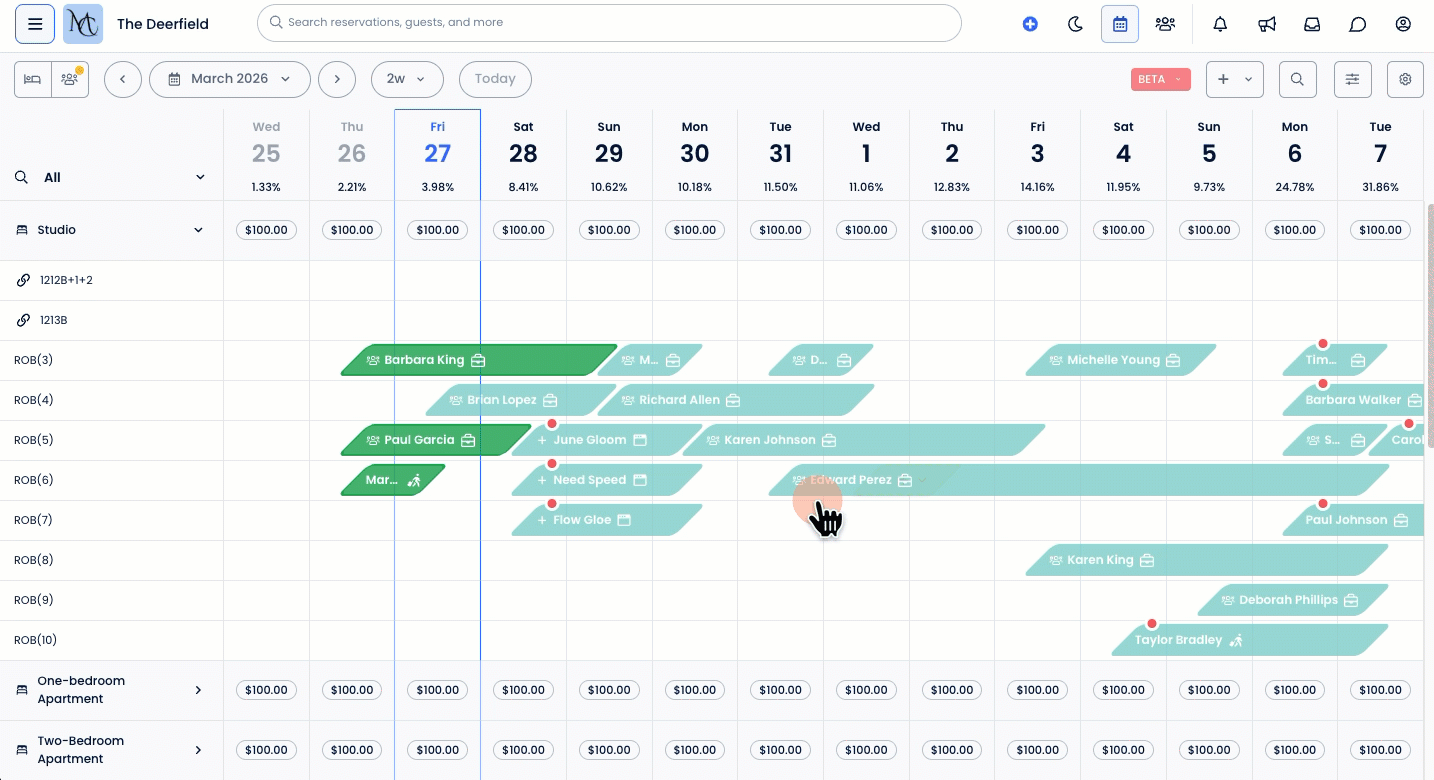Open notifications bell
Viewport: 1434px width, 780px height.
(1220, 24)
